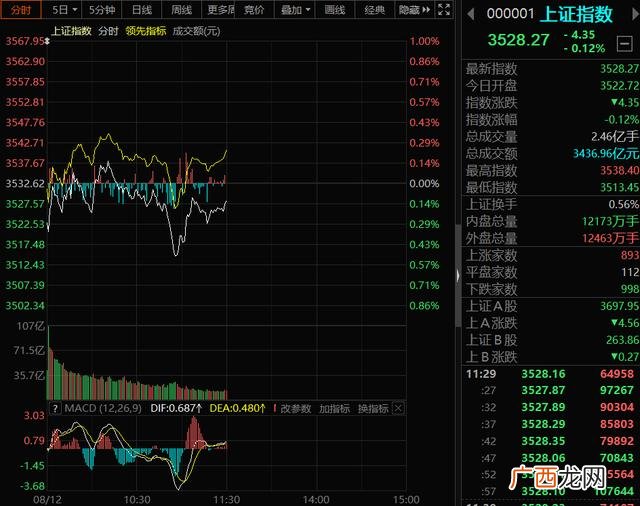Click the 上证指数 chart legend label
640x506 pixels.
point(71,31)
